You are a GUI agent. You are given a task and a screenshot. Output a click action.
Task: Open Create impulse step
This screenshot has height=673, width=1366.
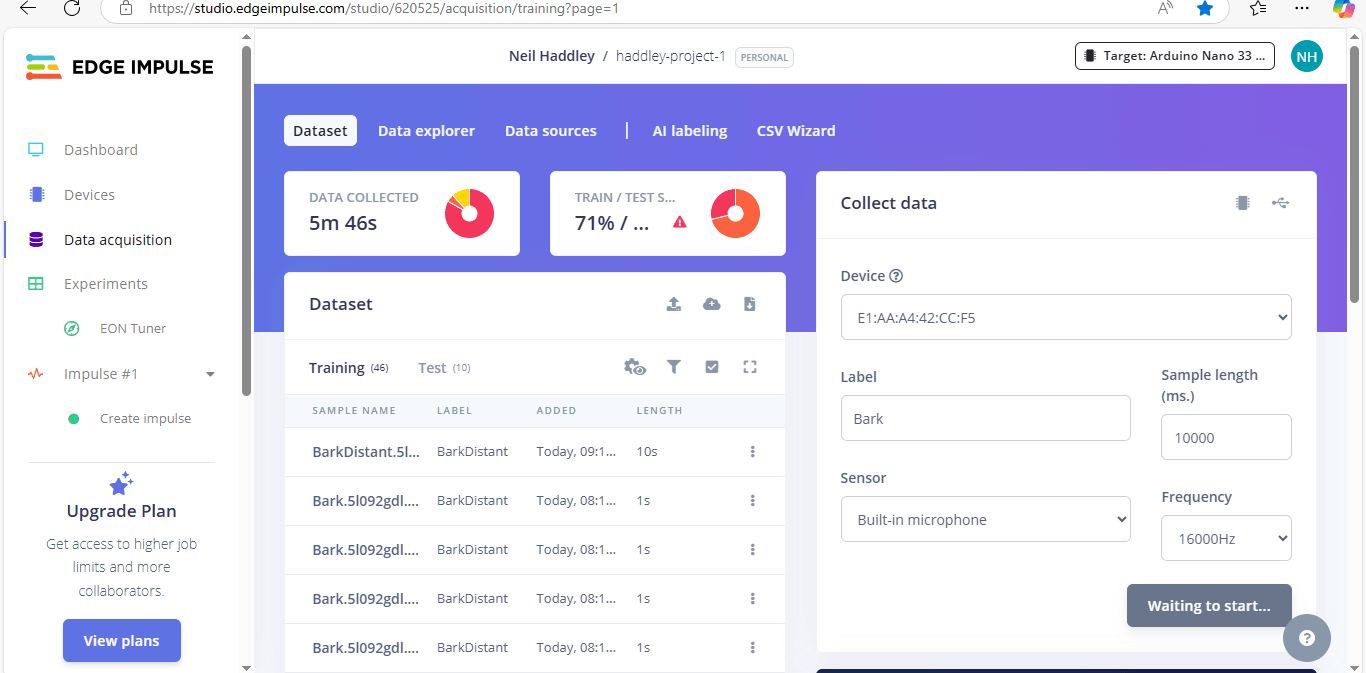(145, 419)
